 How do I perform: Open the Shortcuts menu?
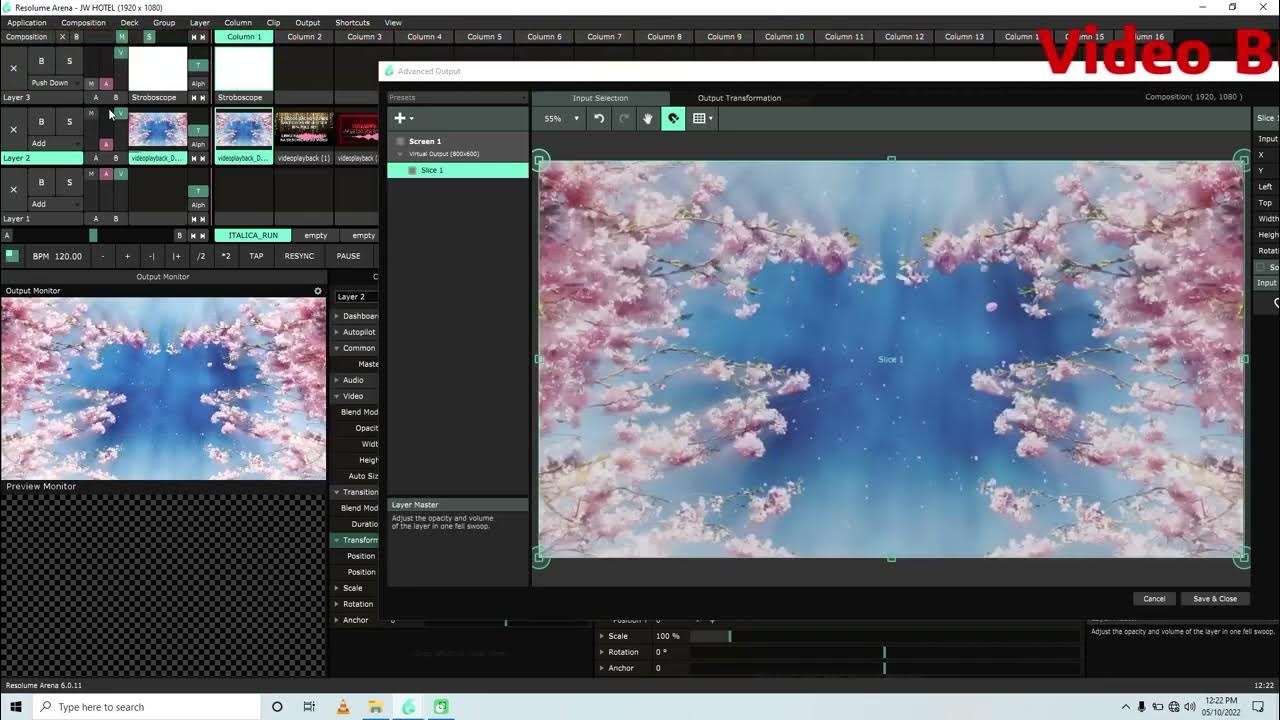[x=352, y=22]
